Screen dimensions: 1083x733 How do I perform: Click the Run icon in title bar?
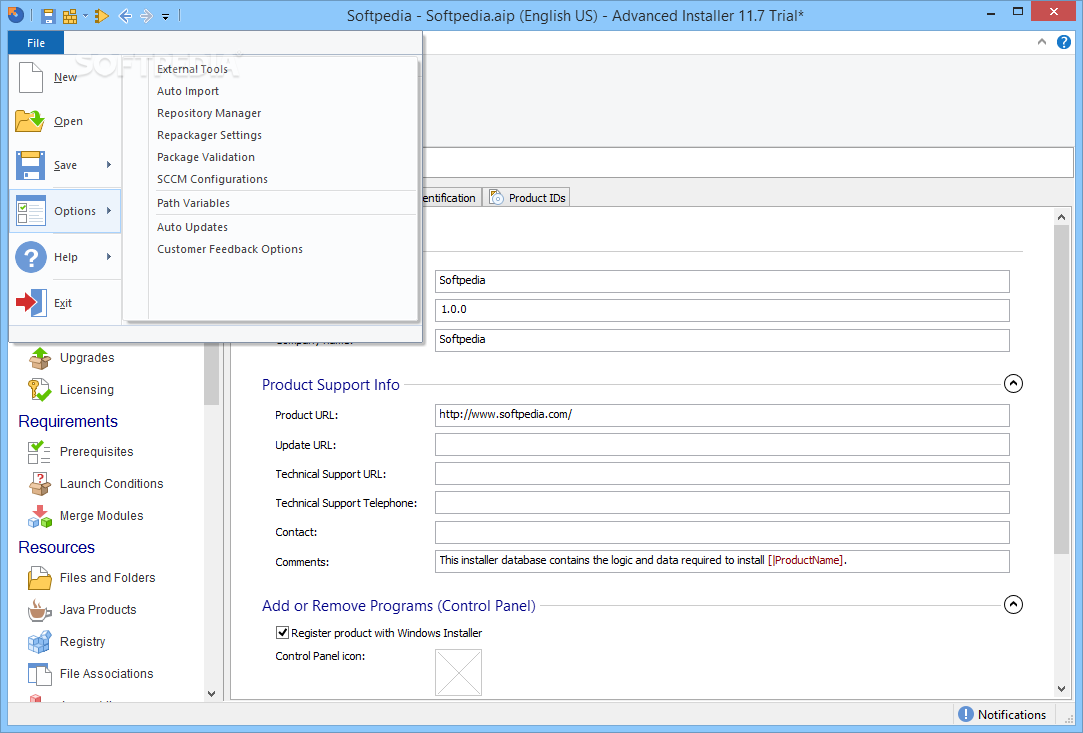102,15
